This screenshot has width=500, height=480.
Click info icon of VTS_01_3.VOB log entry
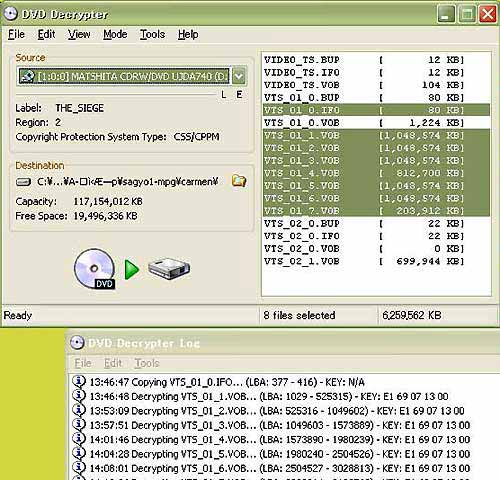pyautogui.click(x=79, y=424)
